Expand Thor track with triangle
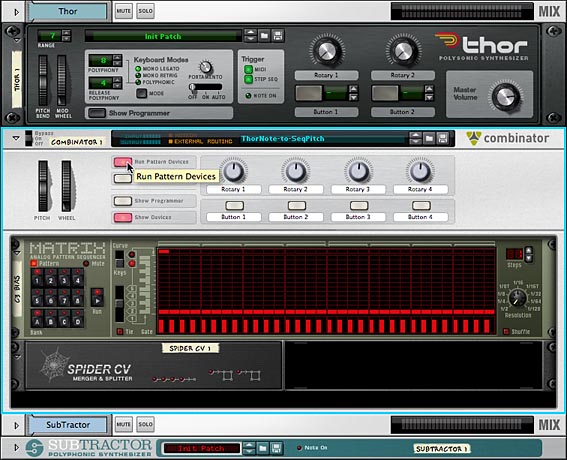 click(16, 12)
